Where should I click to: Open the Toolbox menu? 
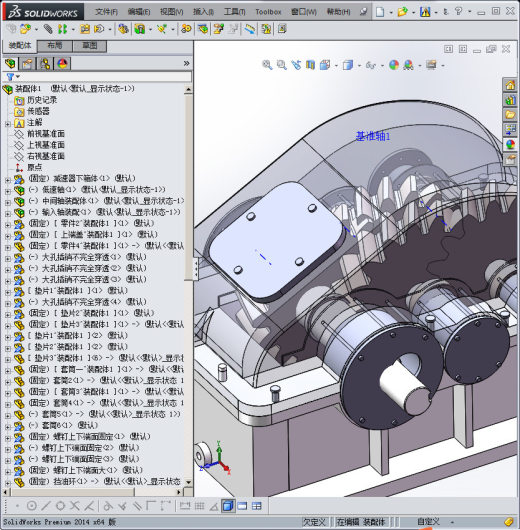coord(268,12)
